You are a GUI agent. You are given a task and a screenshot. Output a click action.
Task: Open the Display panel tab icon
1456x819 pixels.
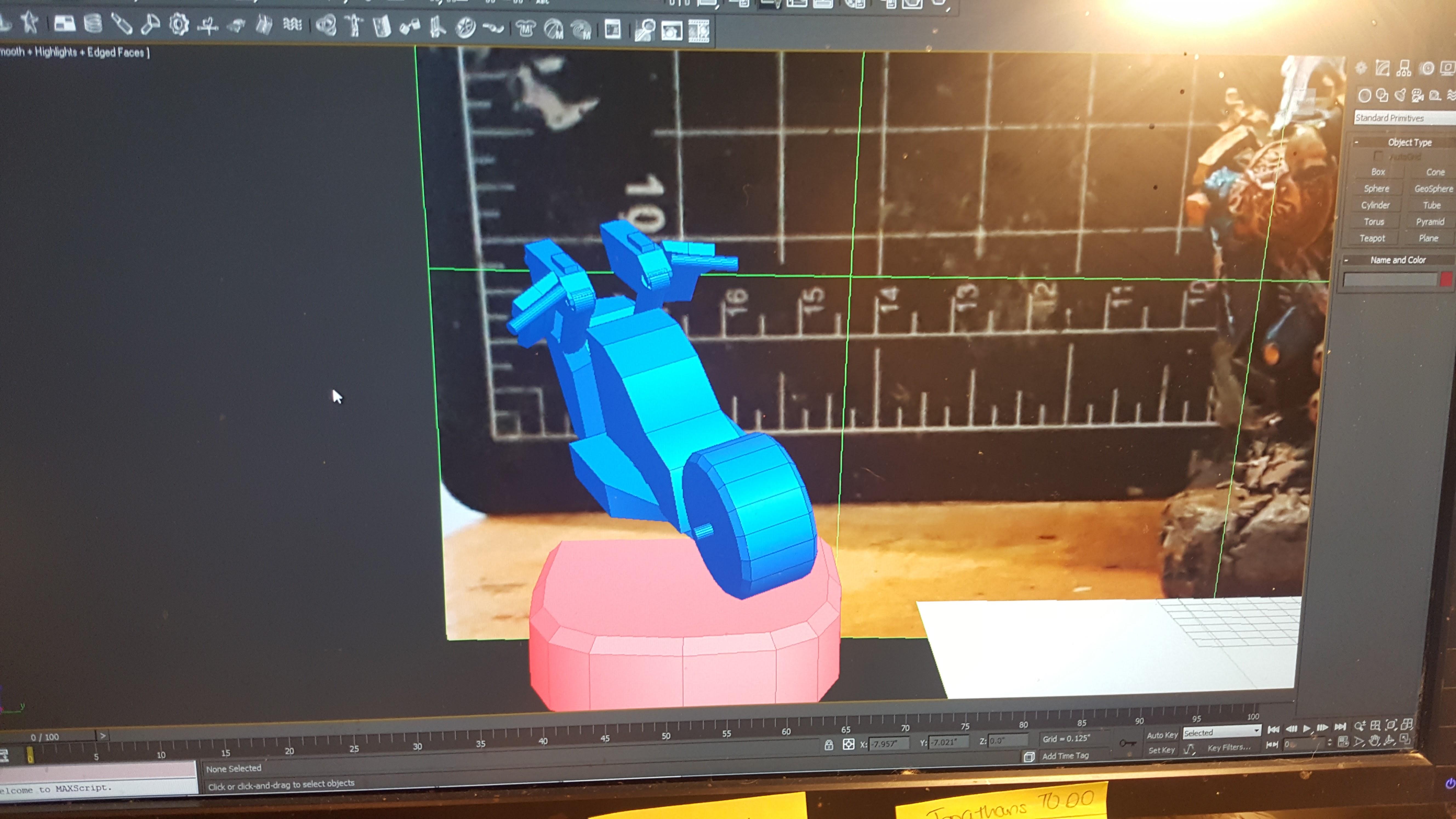(x=1448, y=69)
